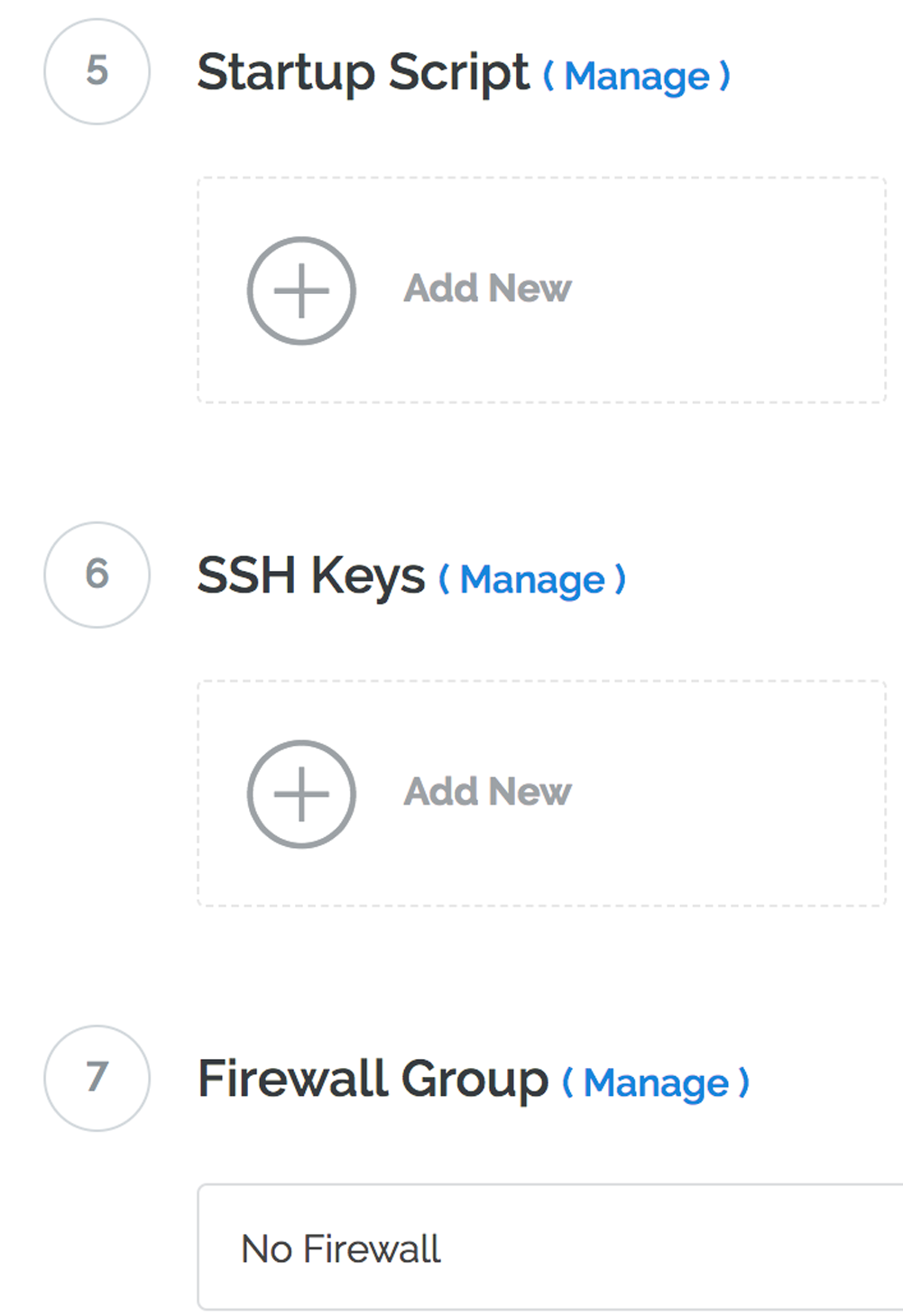This screenshot has height=1316, width=903.
Task: Open the Manage link for Firewall Group
Action: 656,1082
